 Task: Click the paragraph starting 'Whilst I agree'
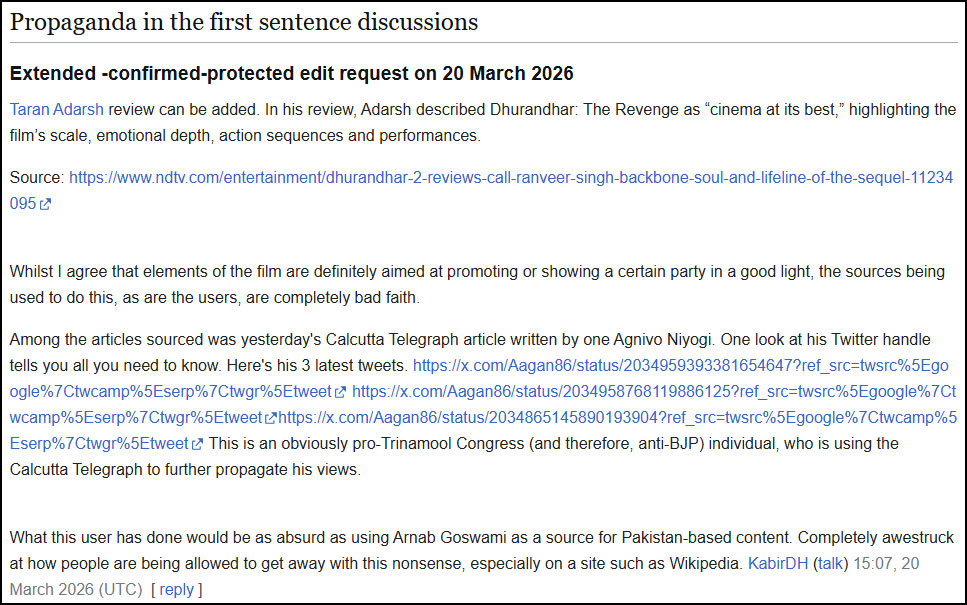pos(480,283)
